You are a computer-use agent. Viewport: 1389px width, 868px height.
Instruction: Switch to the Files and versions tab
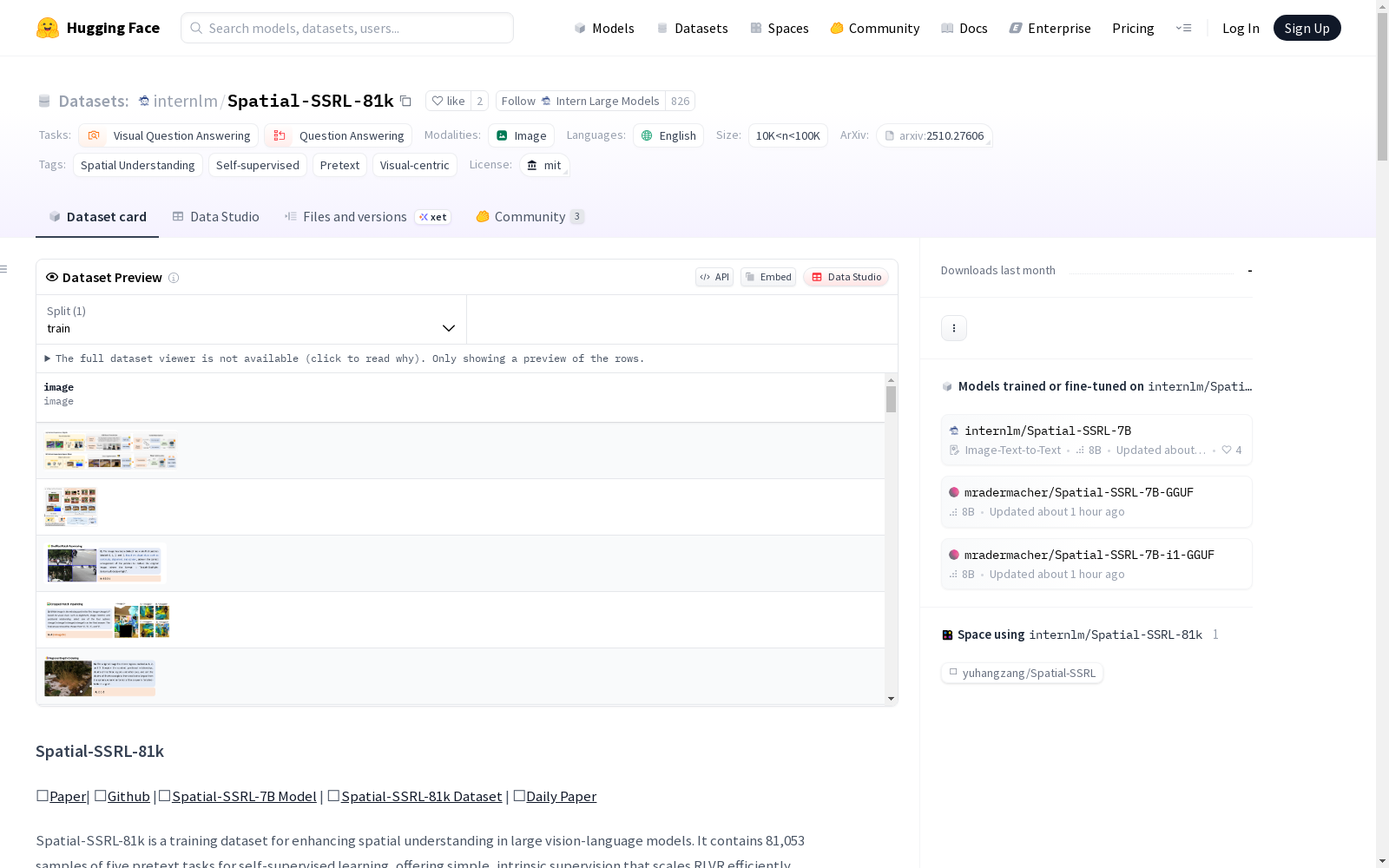tap(367, 217)
